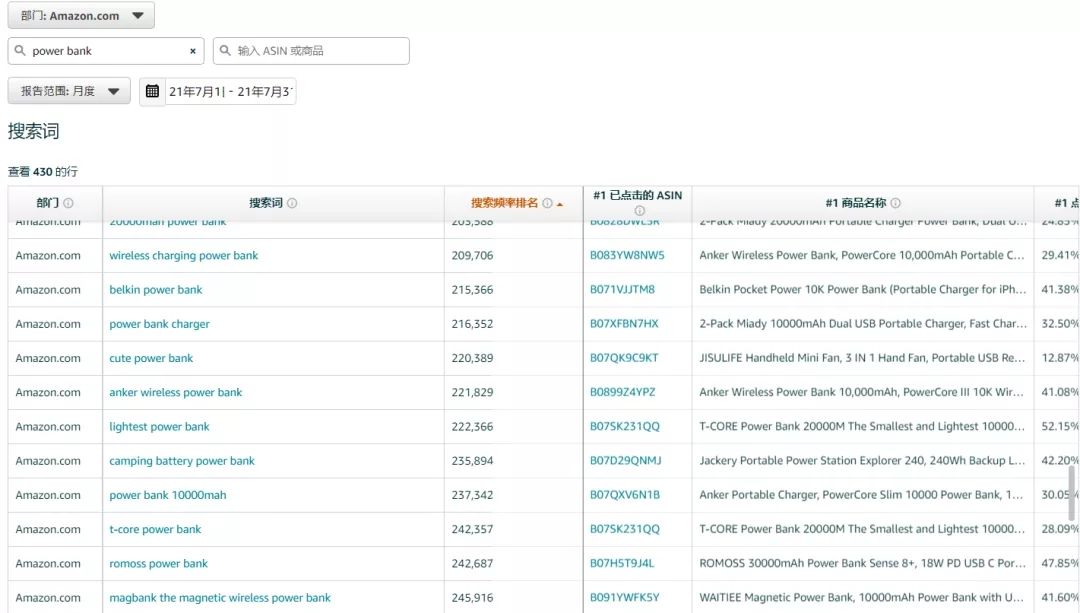Show info for 搜索频率排名 column
Viewport: 1080px width, 613px height.
pyautogui.click(x=547, y=203)
